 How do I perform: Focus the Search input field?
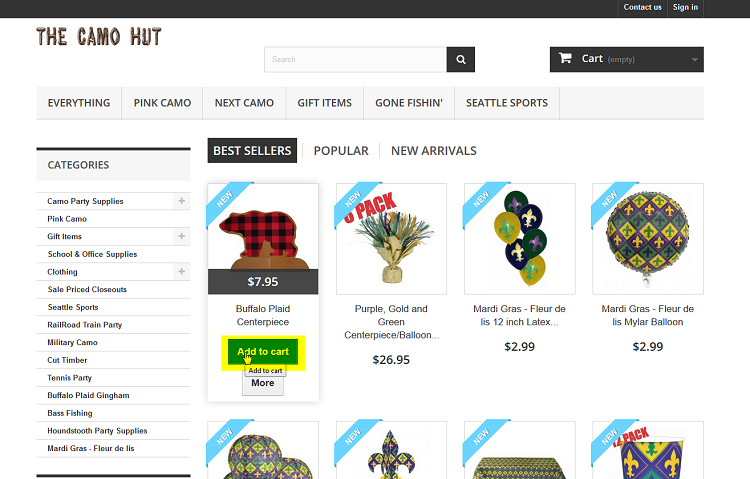(355, 59)
